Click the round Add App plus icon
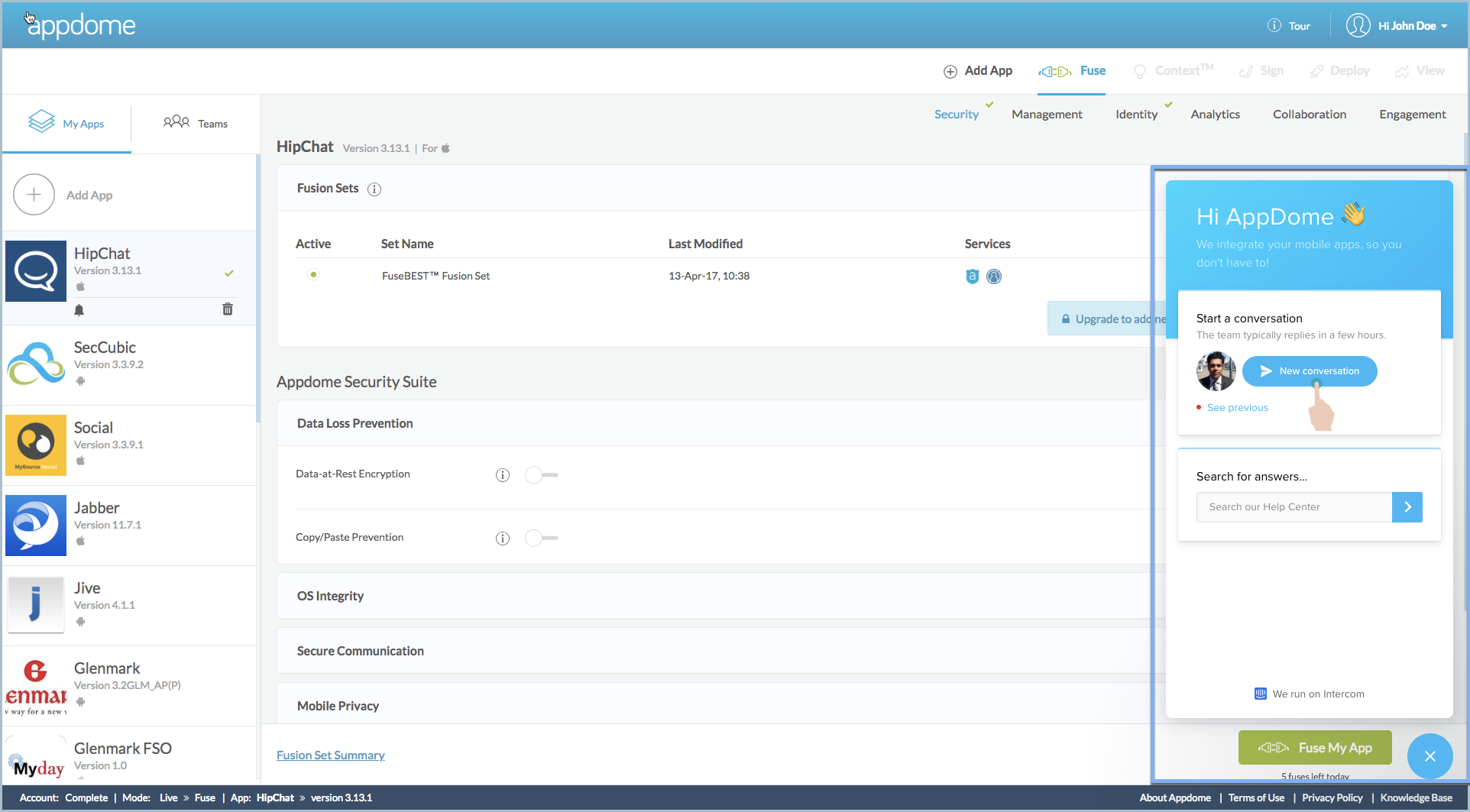The width and height of the screenshot is (1470, 812). 34,195
